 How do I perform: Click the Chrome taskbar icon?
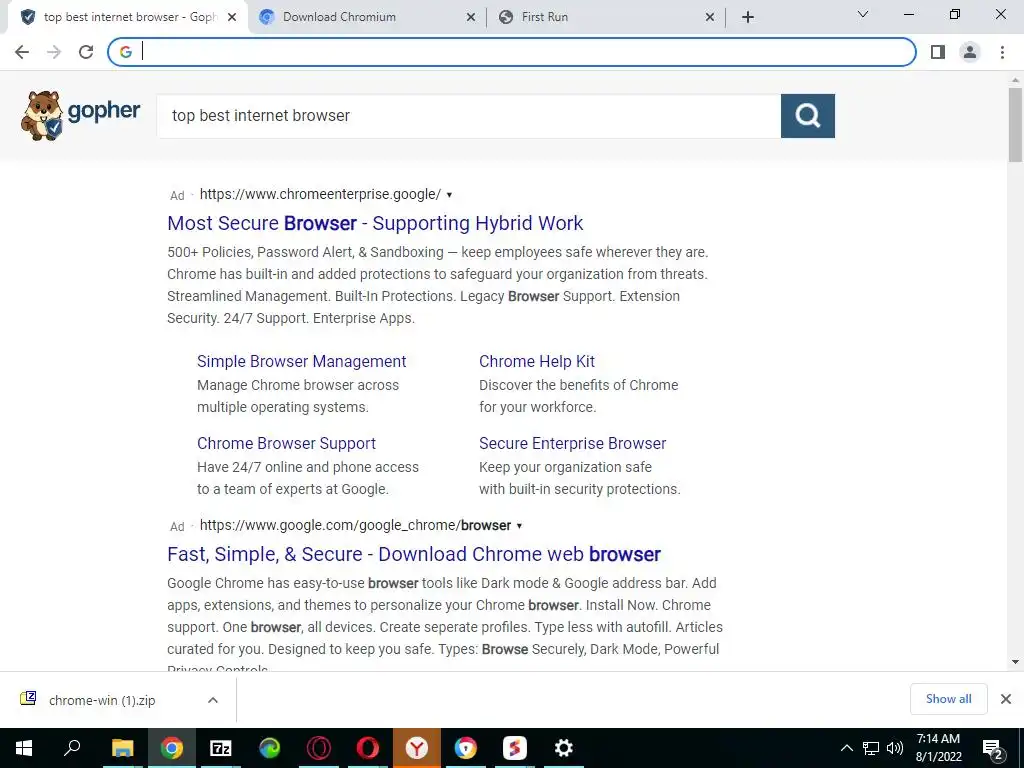coord(172,748)
